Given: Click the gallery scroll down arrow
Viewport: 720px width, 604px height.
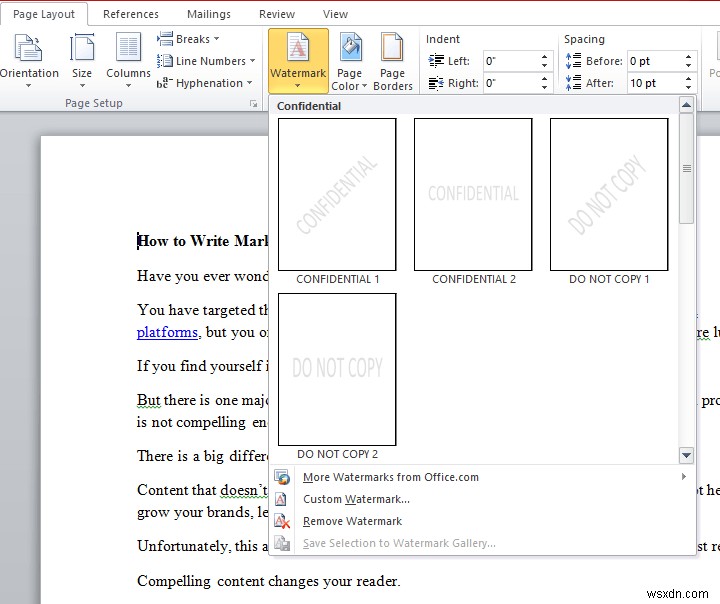Looking at the screenshot, I should (686, 456).
